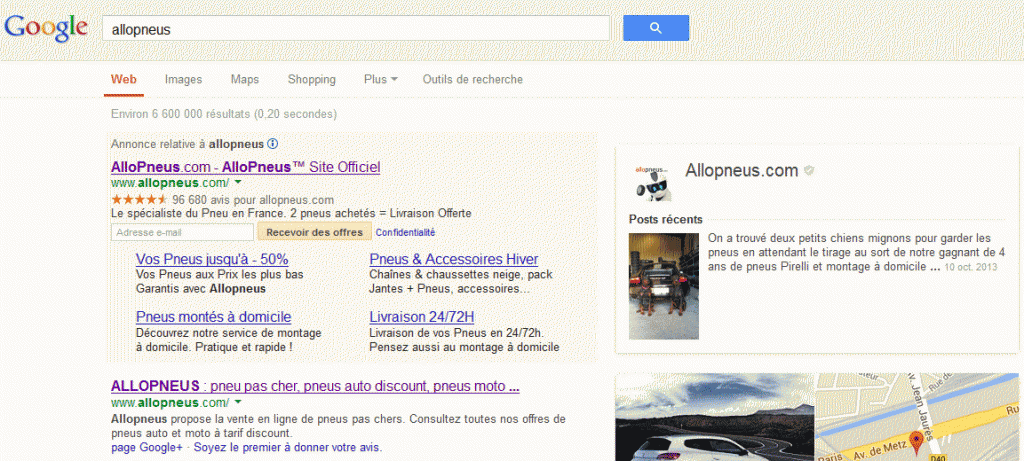
Task: Click the 10 oct. 2013 post date
Action: (x=970, y=267)
